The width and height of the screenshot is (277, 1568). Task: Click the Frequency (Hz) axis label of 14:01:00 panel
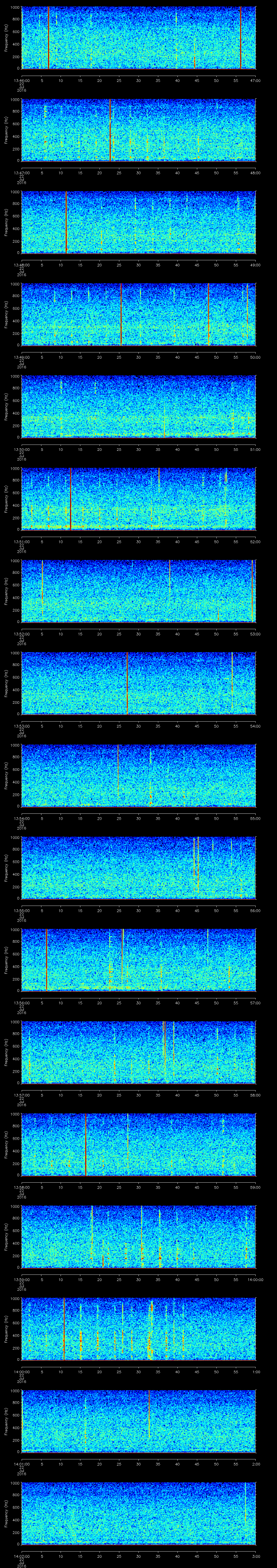(x=6, y=1421)
